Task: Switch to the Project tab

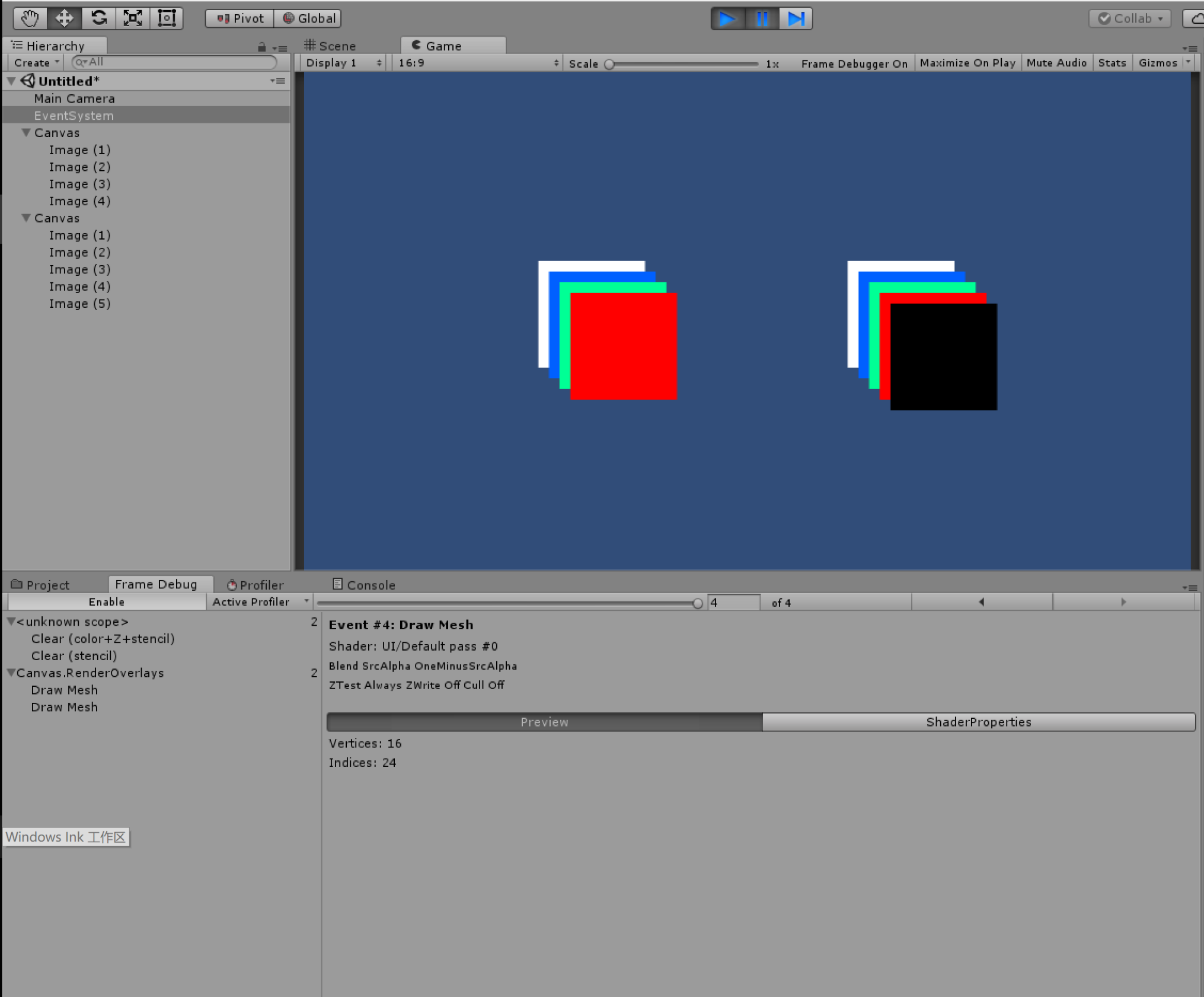Action: click(40, 585)
